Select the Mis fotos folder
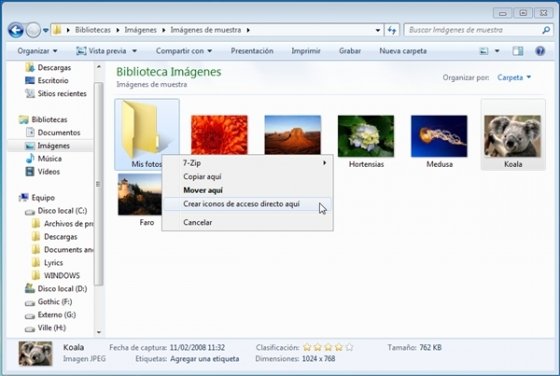The image size is (560, 376). tap(147, 135)
